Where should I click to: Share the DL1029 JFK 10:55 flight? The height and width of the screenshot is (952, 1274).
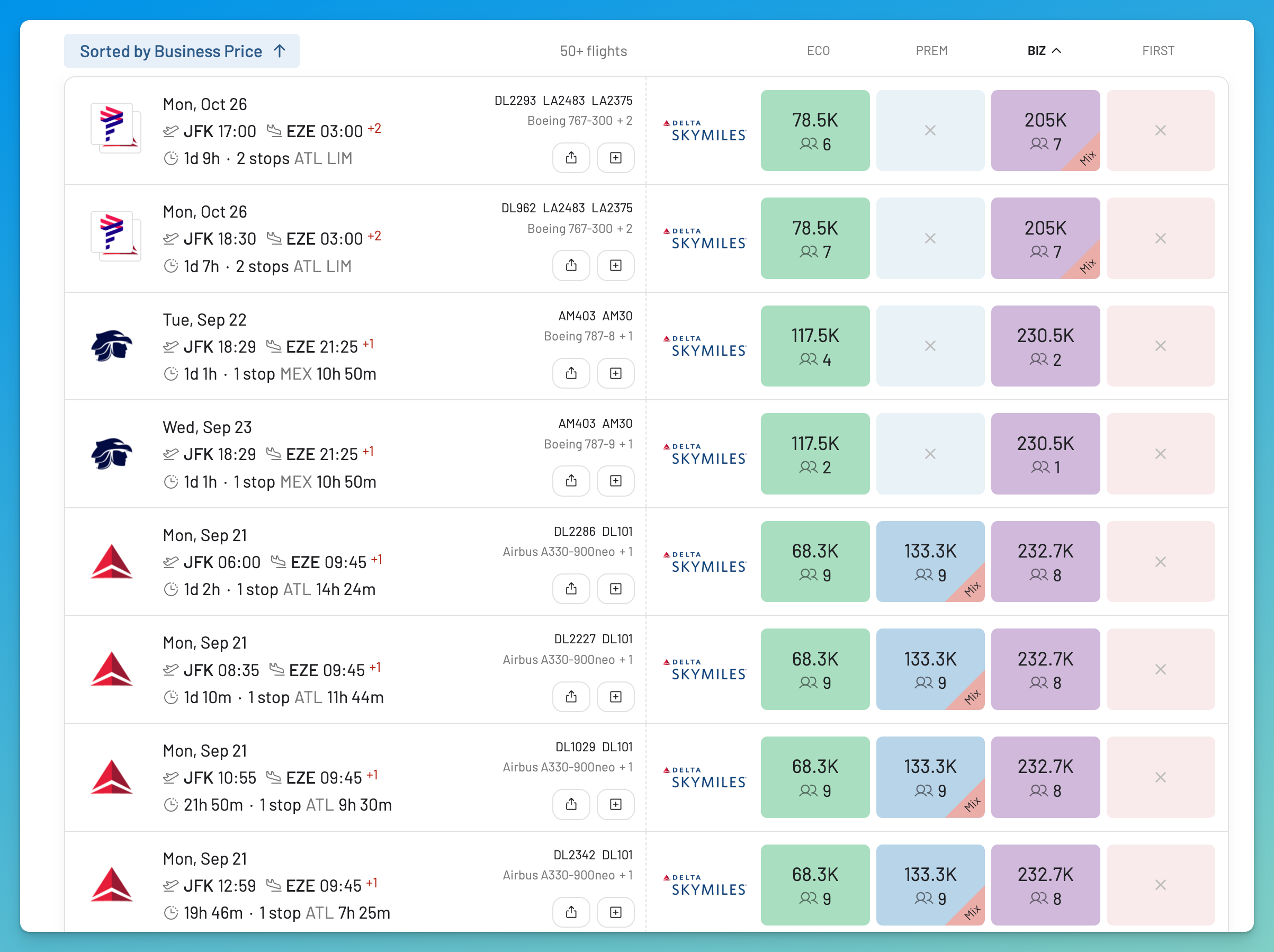pyautogui.click(x=571, y=805)
